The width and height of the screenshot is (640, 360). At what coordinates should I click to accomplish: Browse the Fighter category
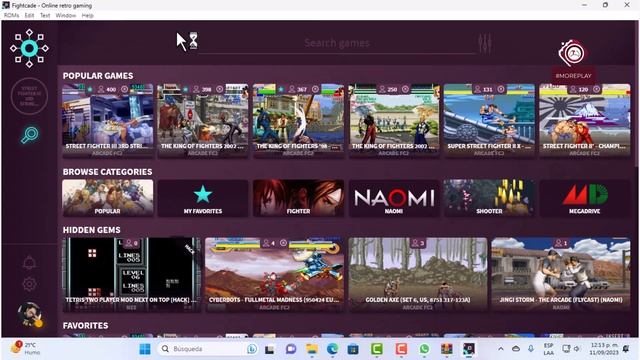(298, 198)
